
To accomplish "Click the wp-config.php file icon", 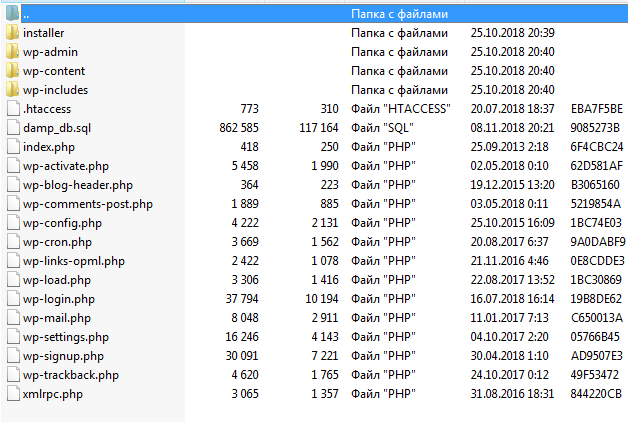I will tap(13, 223).
